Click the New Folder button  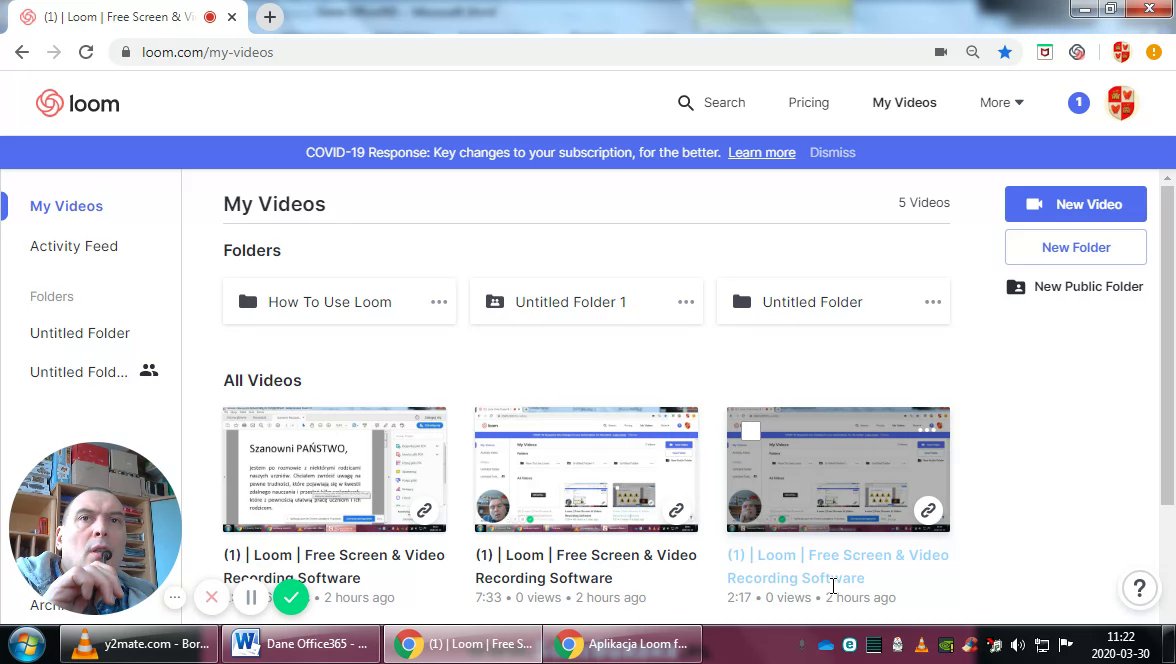pyautogui.click(x=1076, y=248)
